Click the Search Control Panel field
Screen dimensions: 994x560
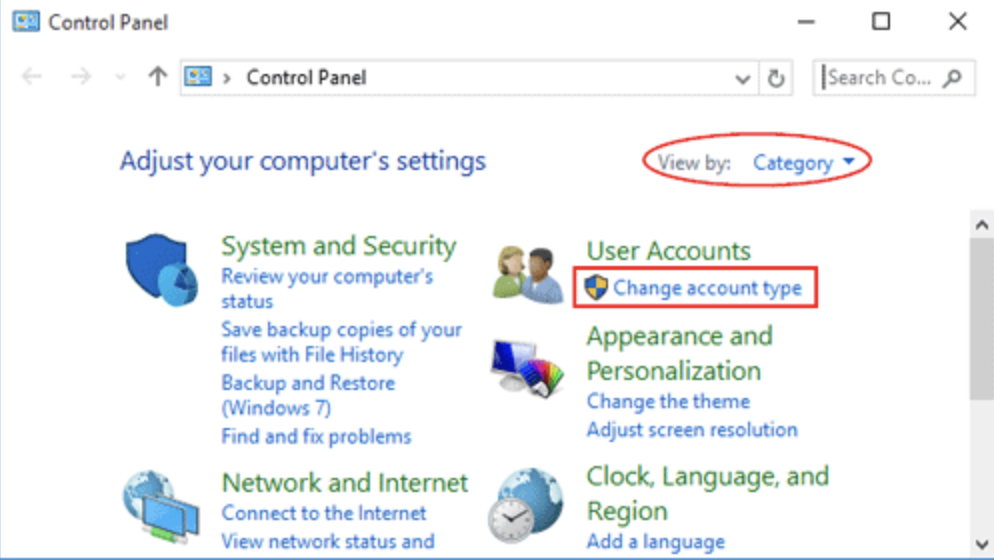894,78
